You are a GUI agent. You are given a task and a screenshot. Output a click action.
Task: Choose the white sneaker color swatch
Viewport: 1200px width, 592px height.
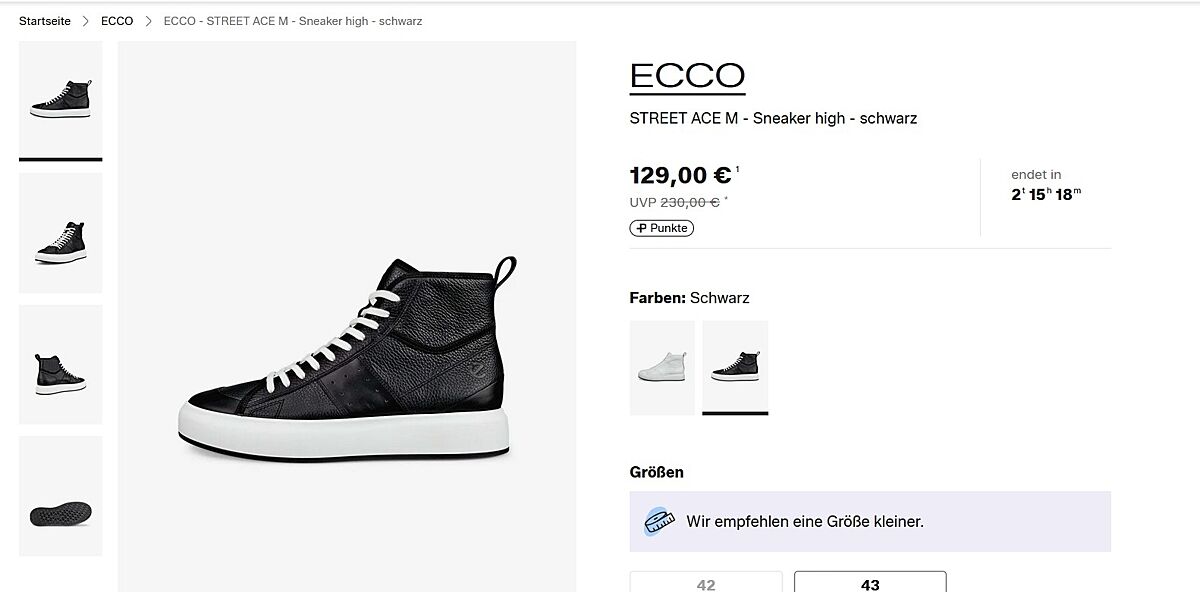tap(662, 367)
